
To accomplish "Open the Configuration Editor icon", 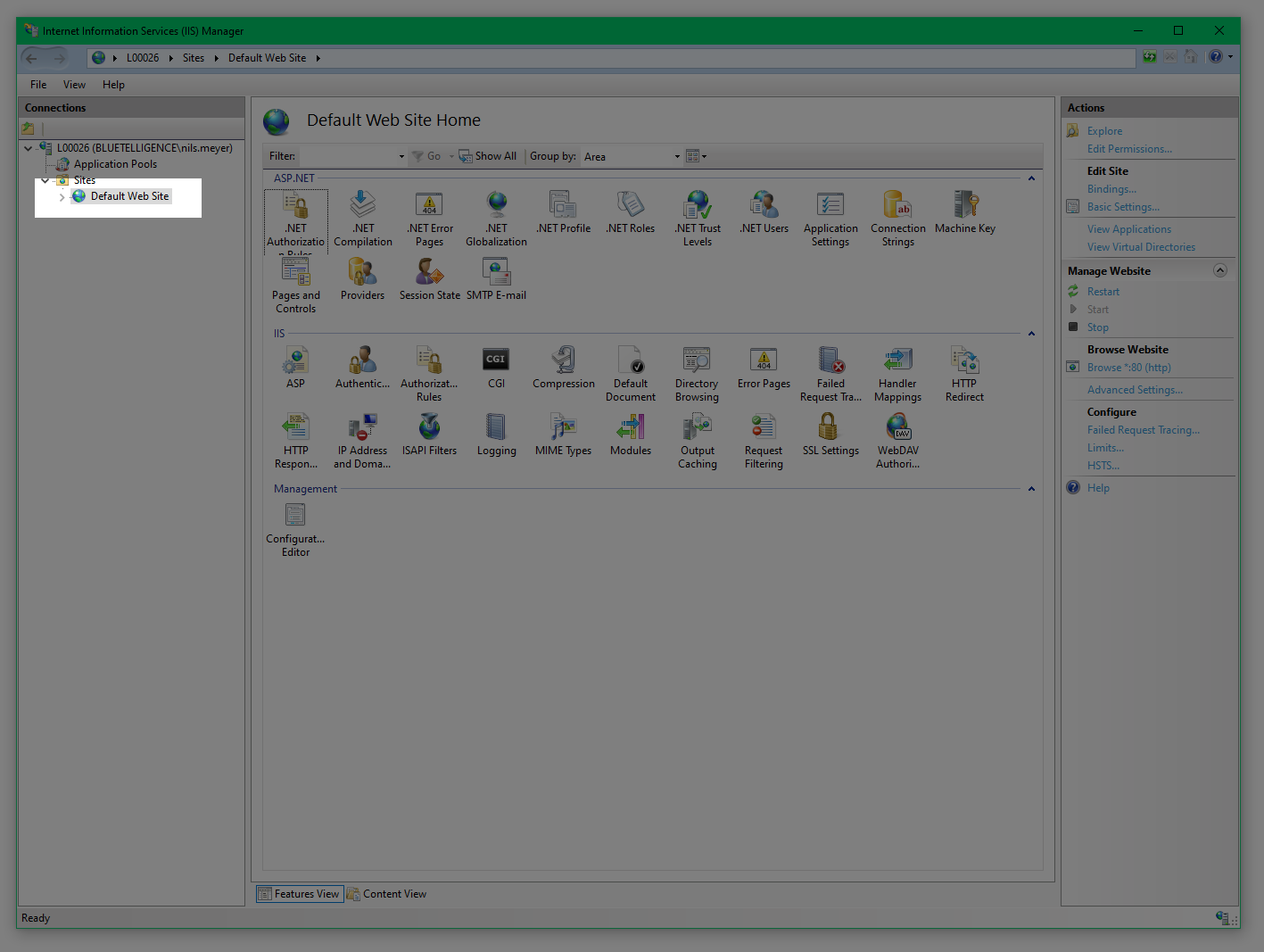I will point(295,516).
